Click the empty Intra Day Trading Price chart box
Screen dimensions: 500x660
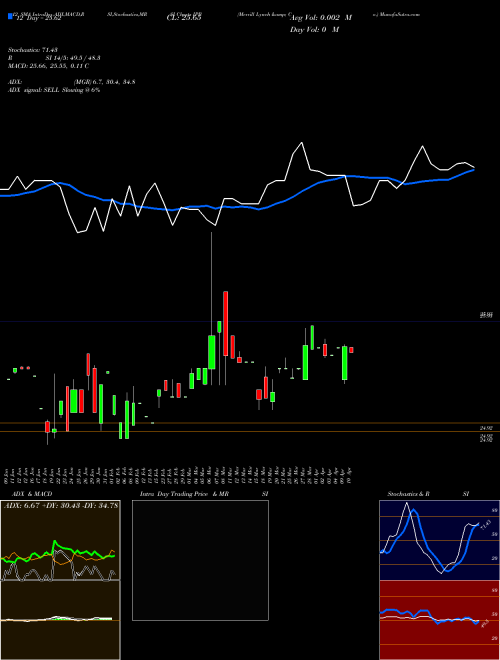pyautogui.click(x=200, y=560)
